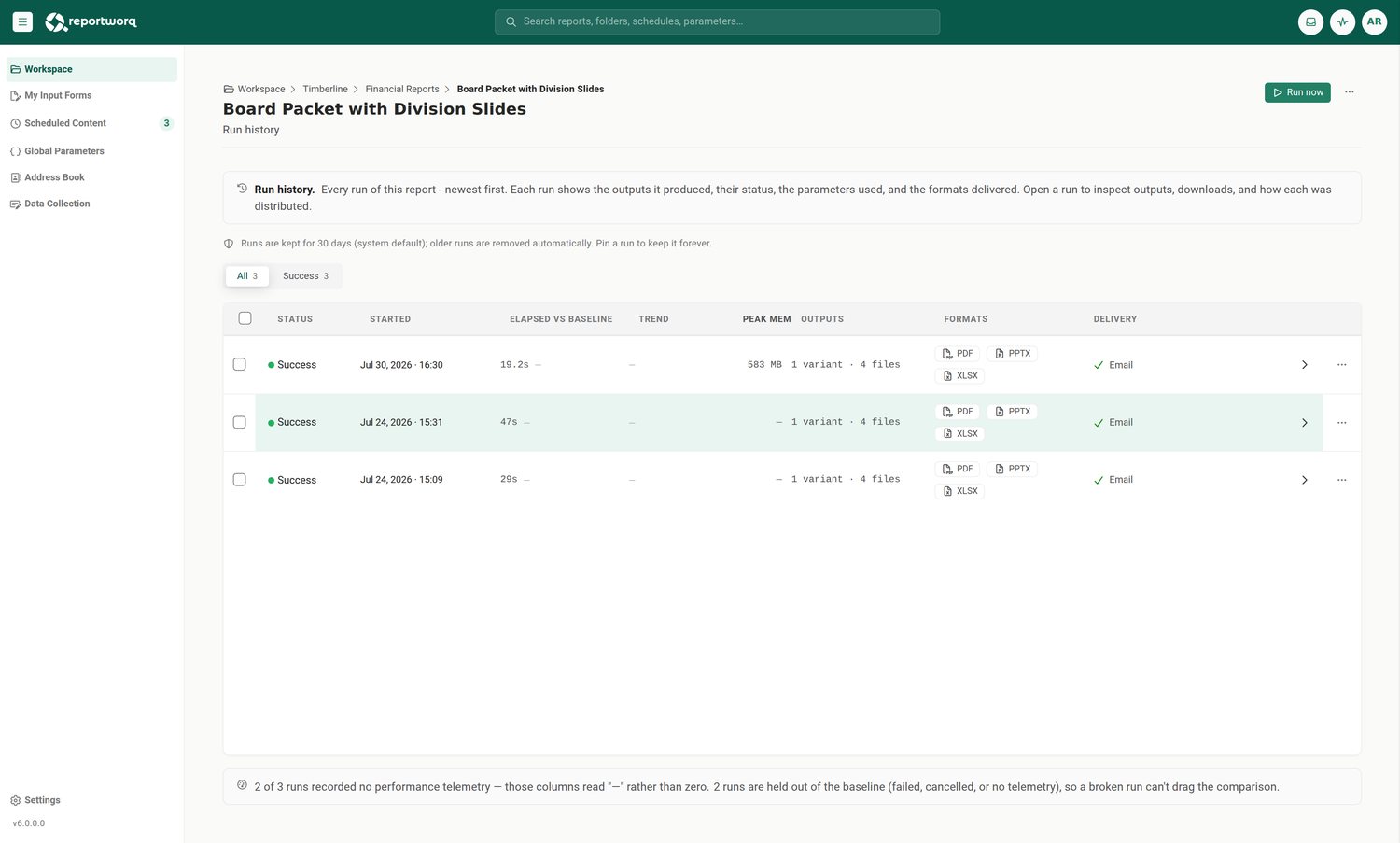Viewport: 1400px width, 843px height.
Task: Open ellipsis menu for Jul 24 15:09 run
Action: coord(1341,480)
